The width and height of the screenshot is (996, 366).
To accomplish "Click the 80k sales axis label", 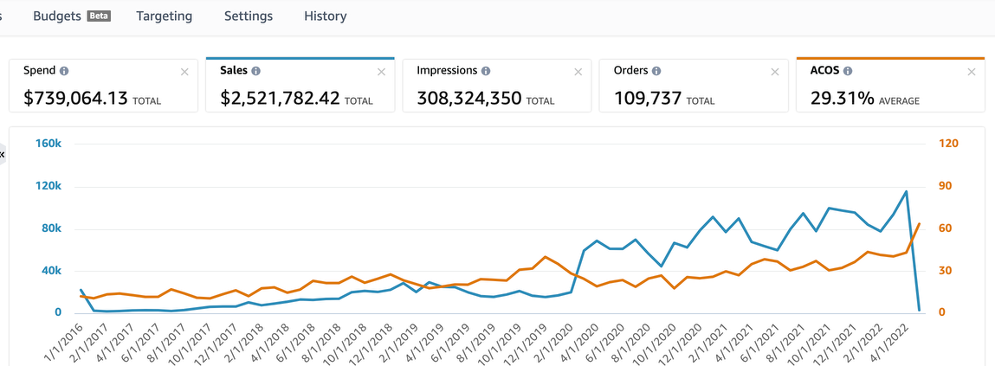I will 51,228.
